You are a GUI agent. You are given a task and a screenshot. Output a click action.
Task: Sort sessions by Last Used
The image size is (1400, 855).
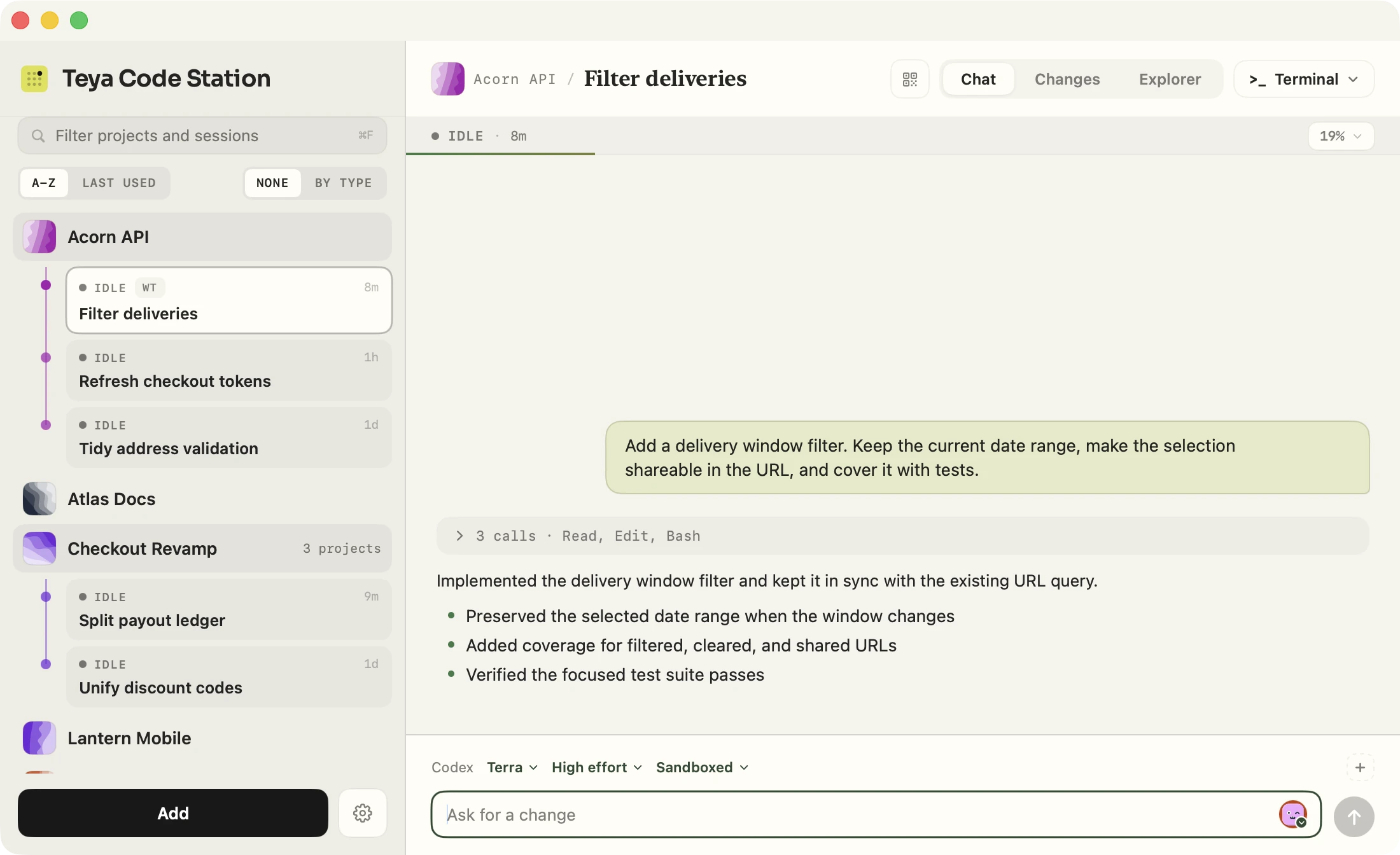coord(119,183)
